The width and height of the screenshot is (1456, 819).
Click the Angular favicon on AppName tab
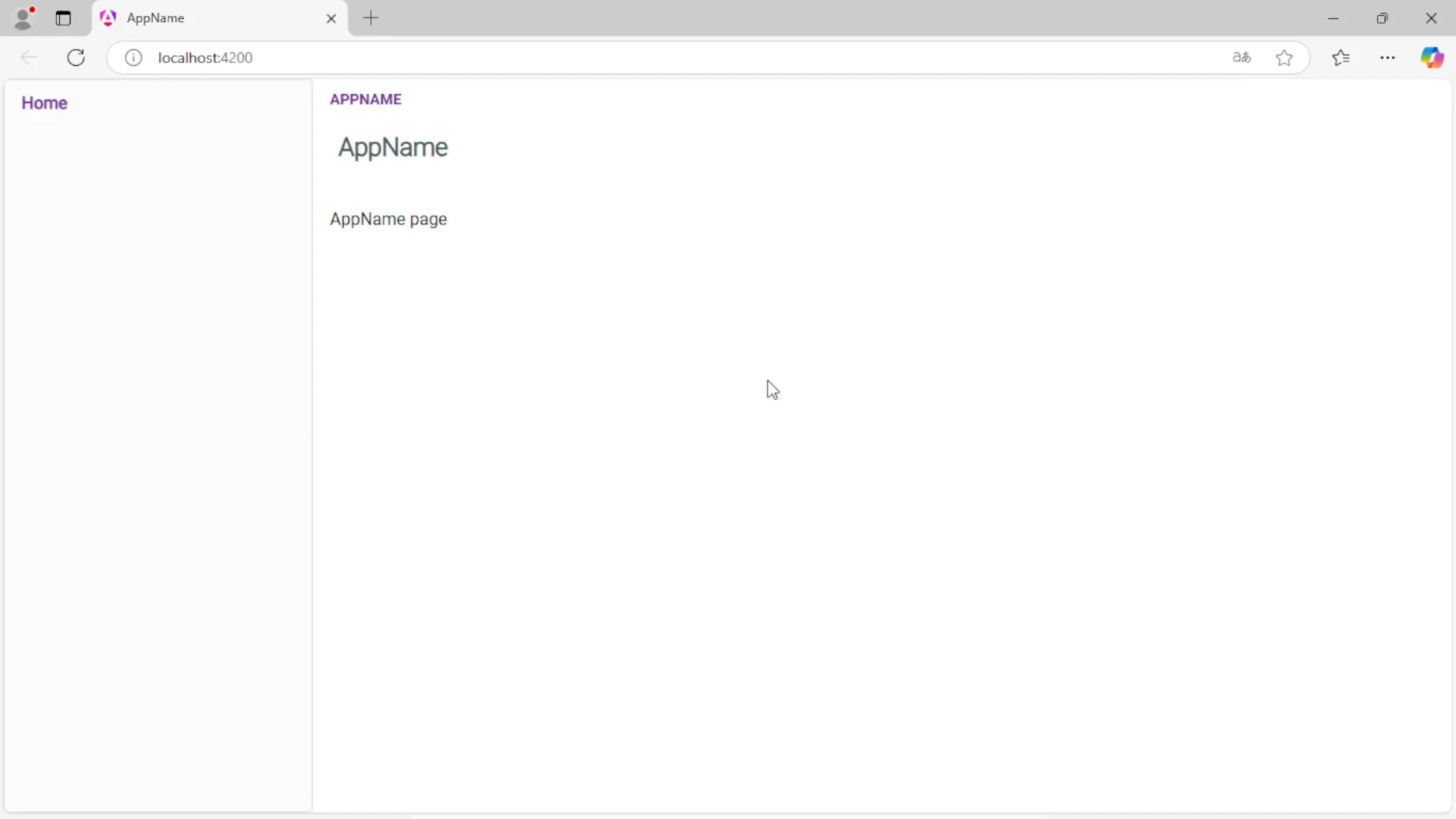tap(108, 18)
